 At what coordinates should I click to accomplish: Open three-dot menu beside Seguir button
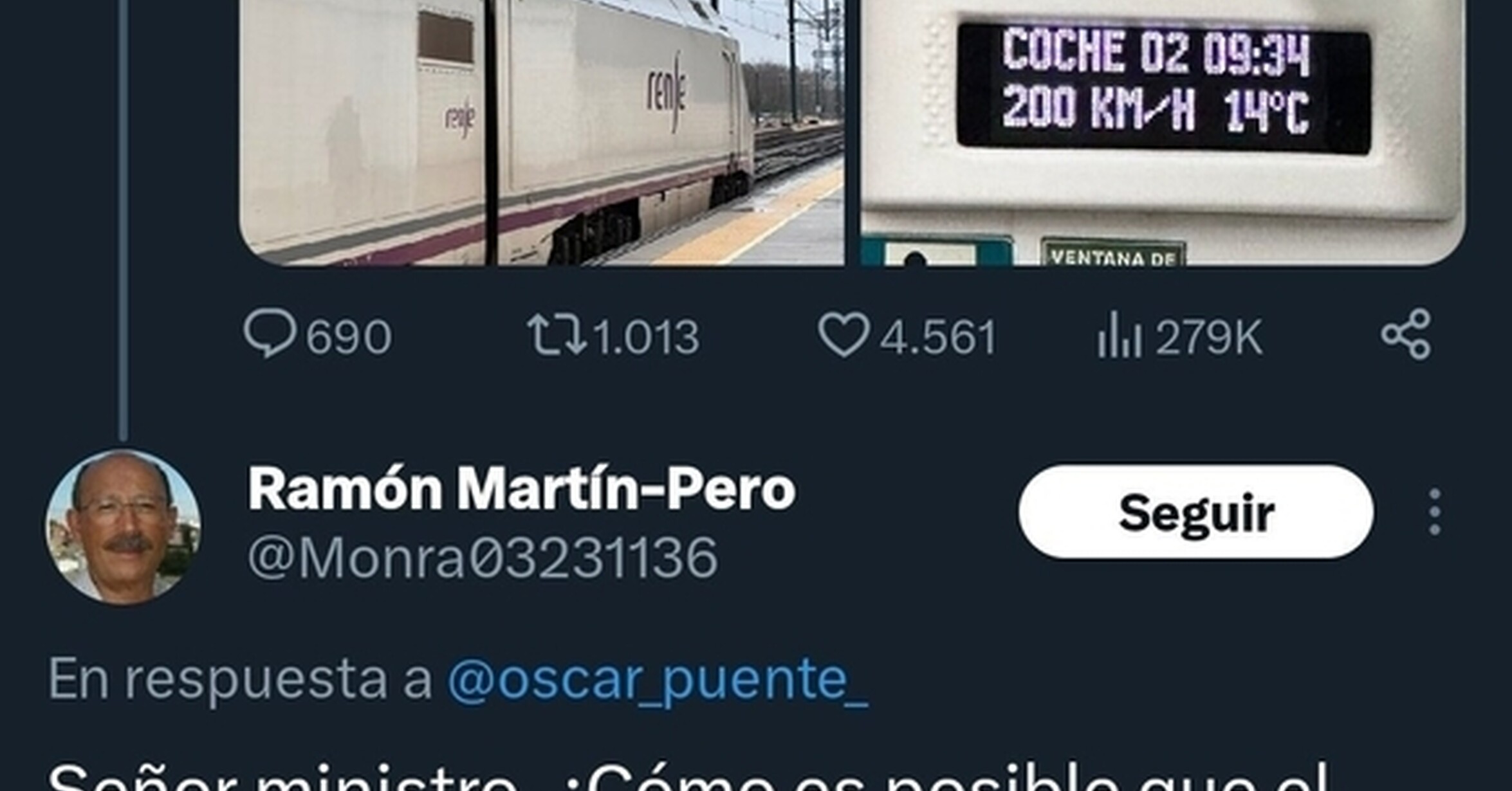point(1434,512)
